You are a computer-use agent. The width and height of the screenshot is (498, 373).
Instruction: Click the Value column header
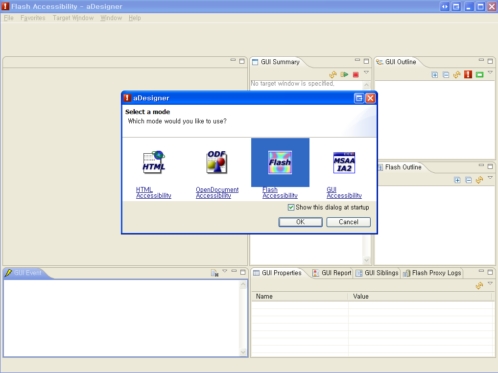coord(420,296)
